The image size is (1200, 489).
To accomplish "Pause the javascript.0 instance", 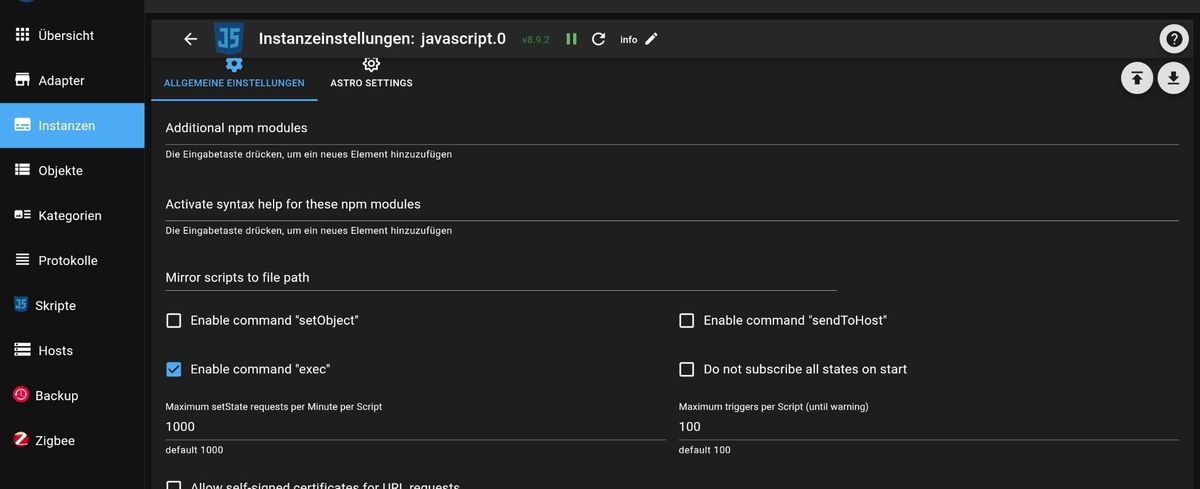I will click(571, 39).
